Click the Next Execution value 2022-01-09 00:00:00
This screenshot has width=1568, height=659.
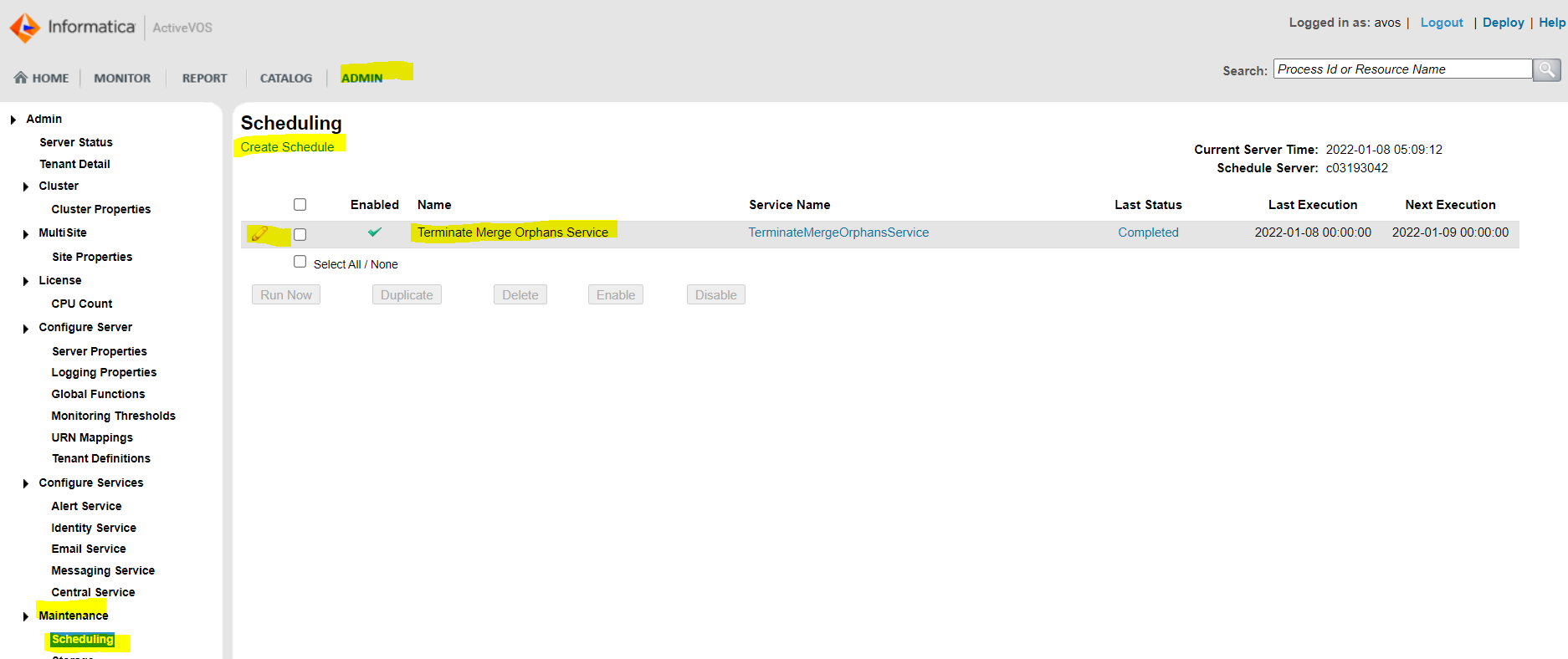pos(1450,232)
